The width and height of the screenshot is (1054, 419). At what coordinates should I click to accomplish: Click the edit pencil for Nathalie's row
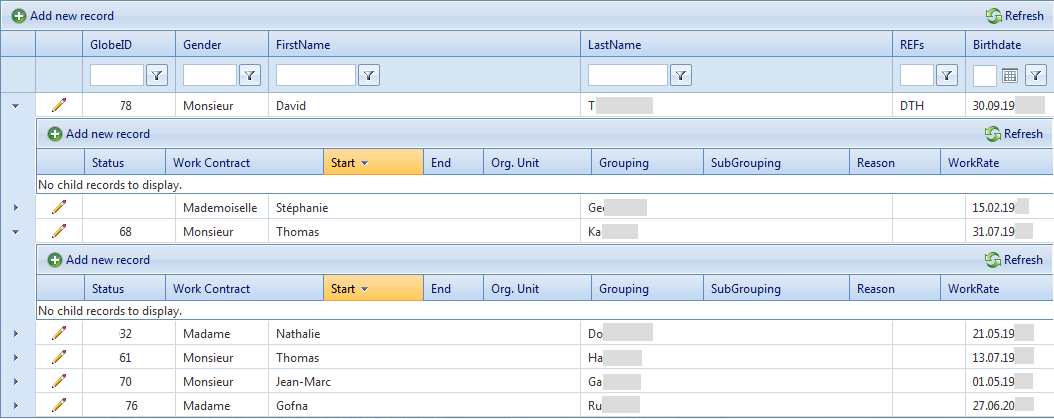(x=59, y=333)
